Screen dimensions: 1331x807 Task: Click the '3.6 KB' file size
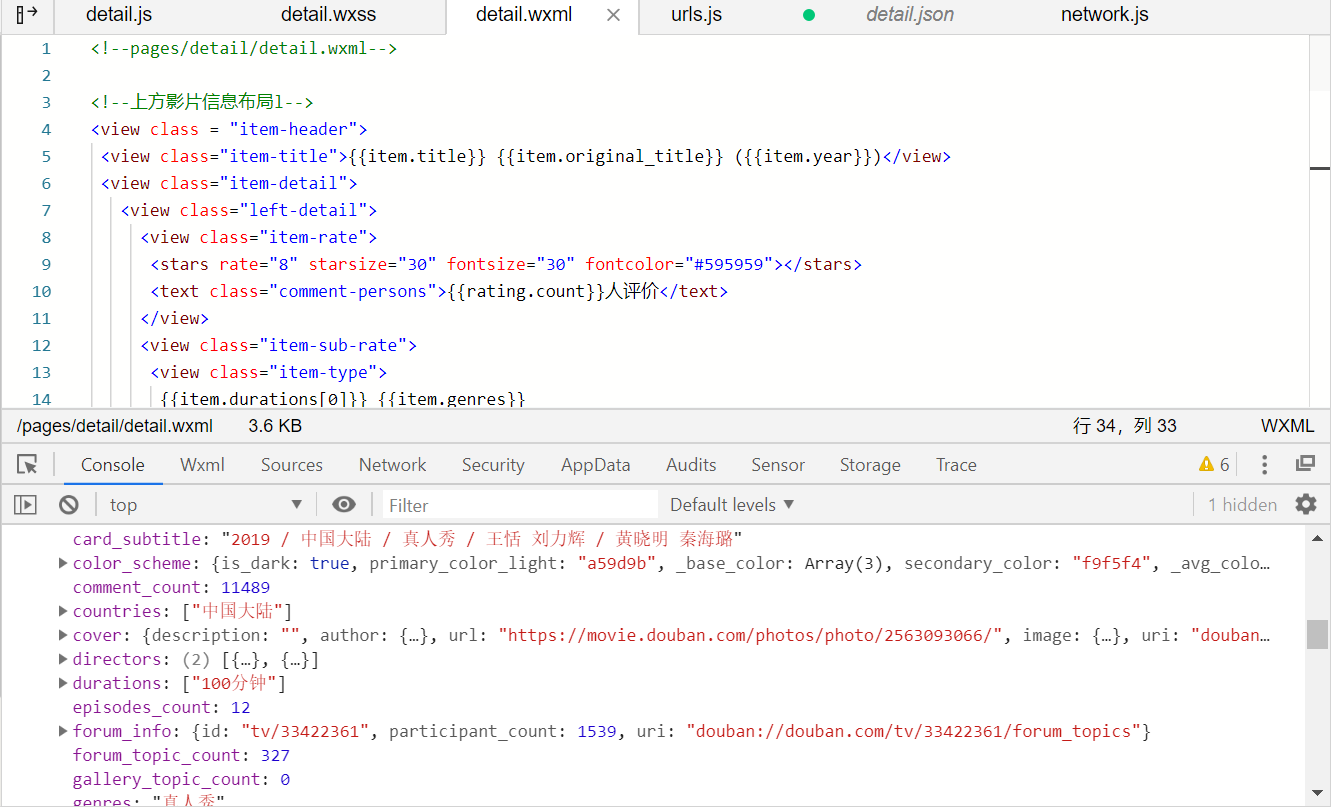point(275,426)
